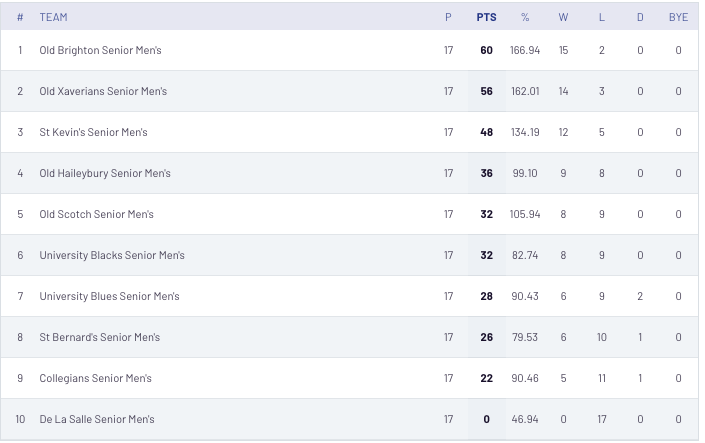Click the # rank column header
The image size is (705, 443).
(20, 17)
